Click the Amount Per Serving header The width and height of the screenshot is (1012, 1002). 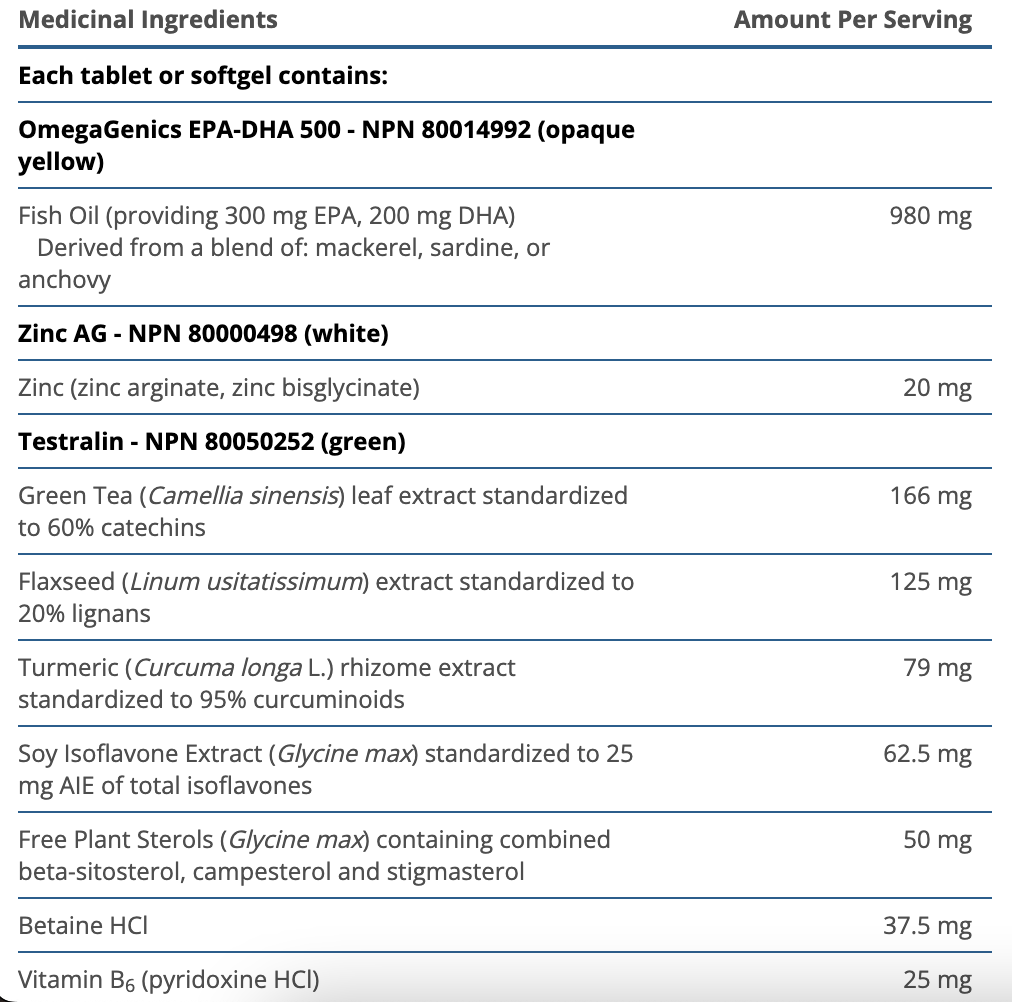[x=852, y=20]
